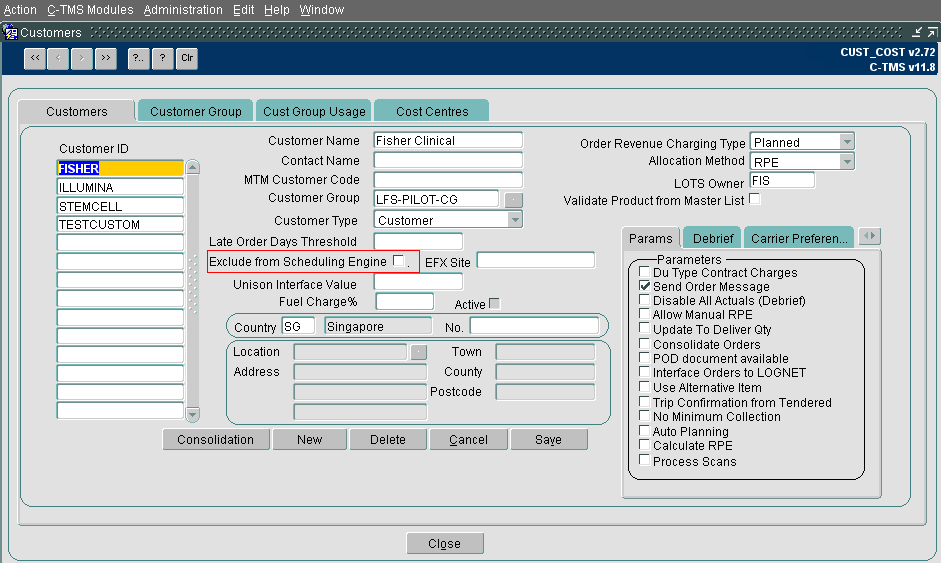Click the Clr toolbar button

187,58
